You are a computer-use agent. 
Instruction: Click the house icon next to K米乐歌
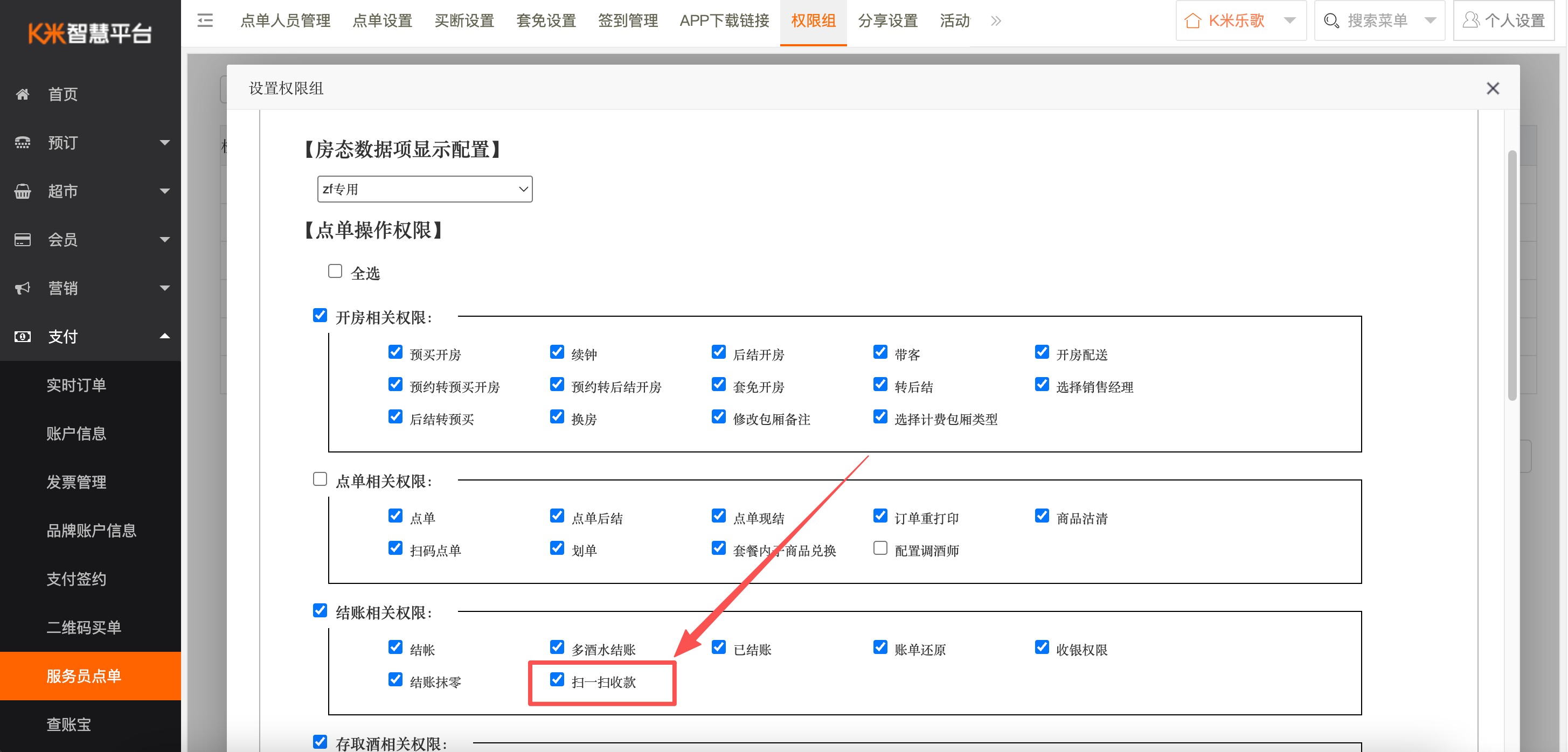pos(1192,22)
